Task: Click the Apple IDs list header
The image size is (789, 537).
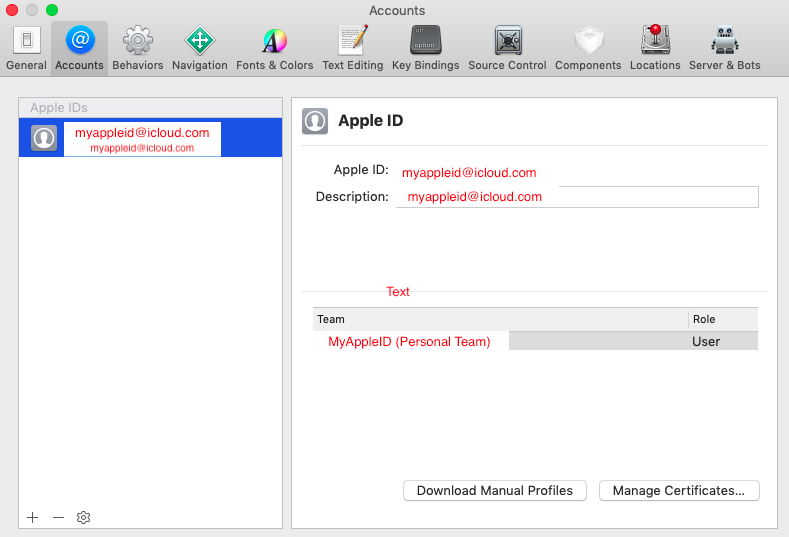Action: coord(150,108)
